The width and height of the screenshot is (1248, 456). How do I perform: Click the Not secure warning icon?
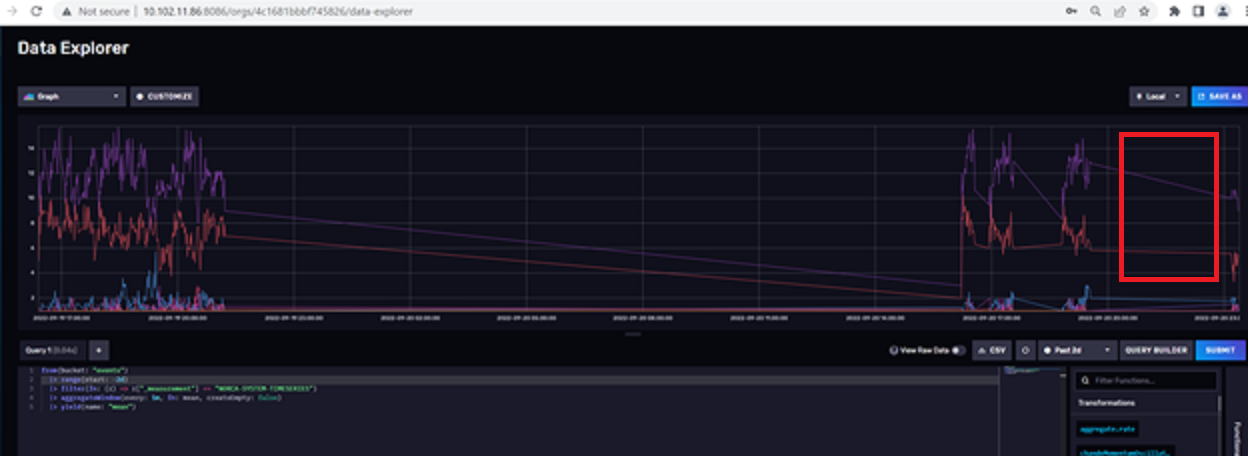(66, 12)
